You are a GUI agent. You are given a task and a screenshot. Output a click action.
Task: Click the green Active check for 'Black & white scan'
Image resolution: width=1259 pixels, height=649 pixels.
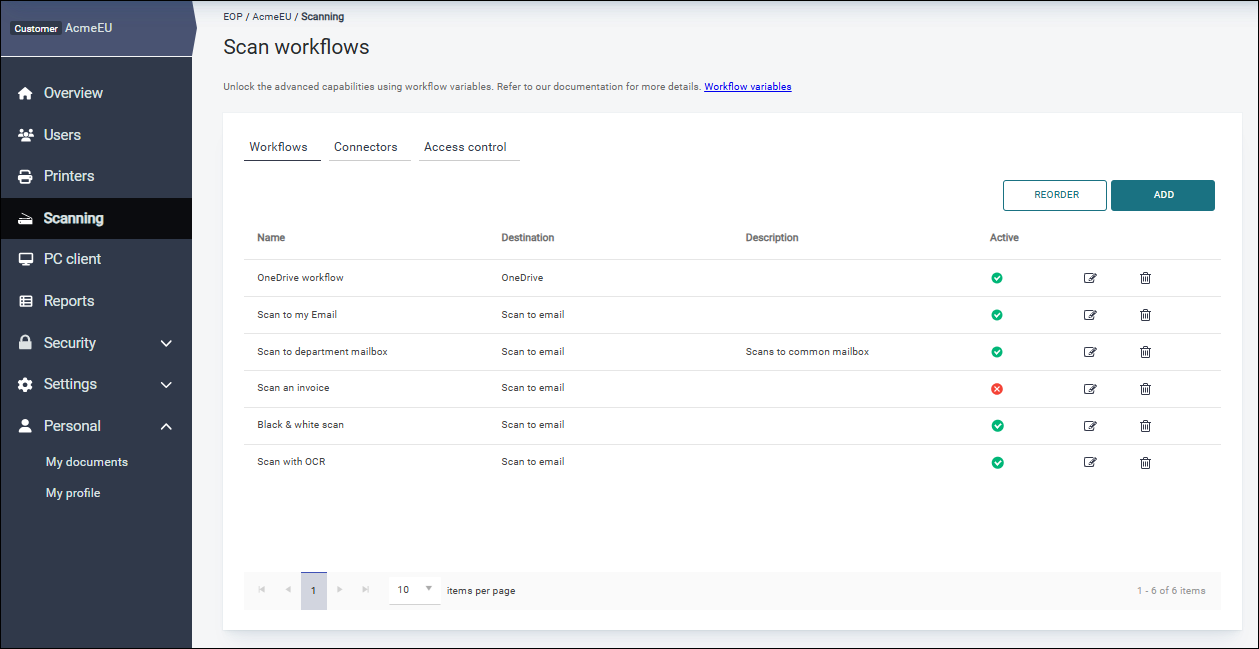click(996, 425)
